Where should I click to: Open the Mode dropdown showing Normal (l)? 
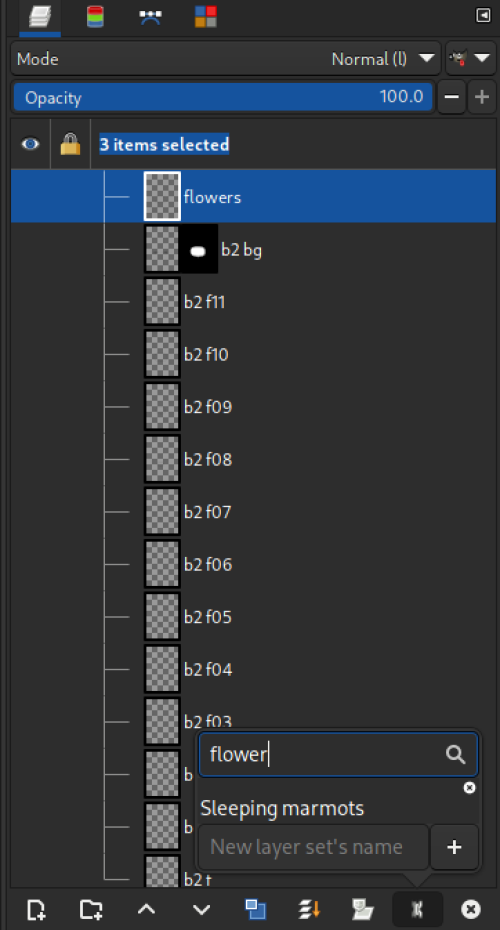pyautogui.click(x=225, y=59)
